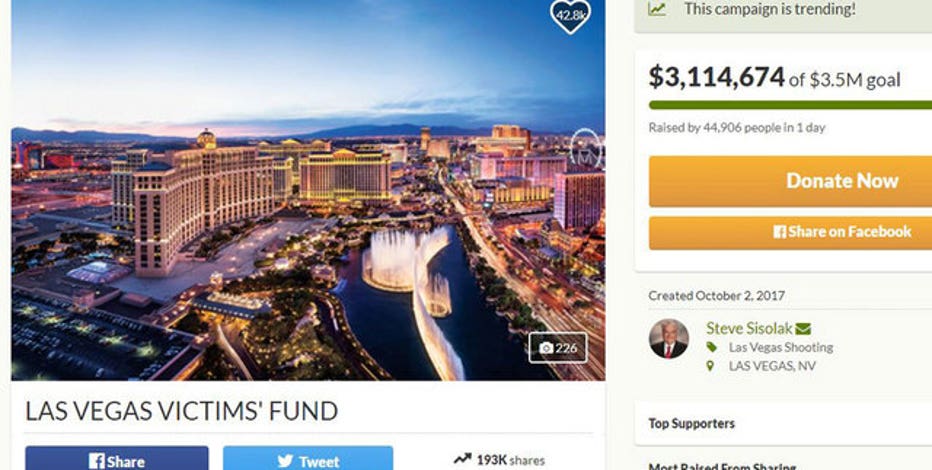Click the heart icon showing 42.8k
The image size is (932, 470).
[571, 15]
